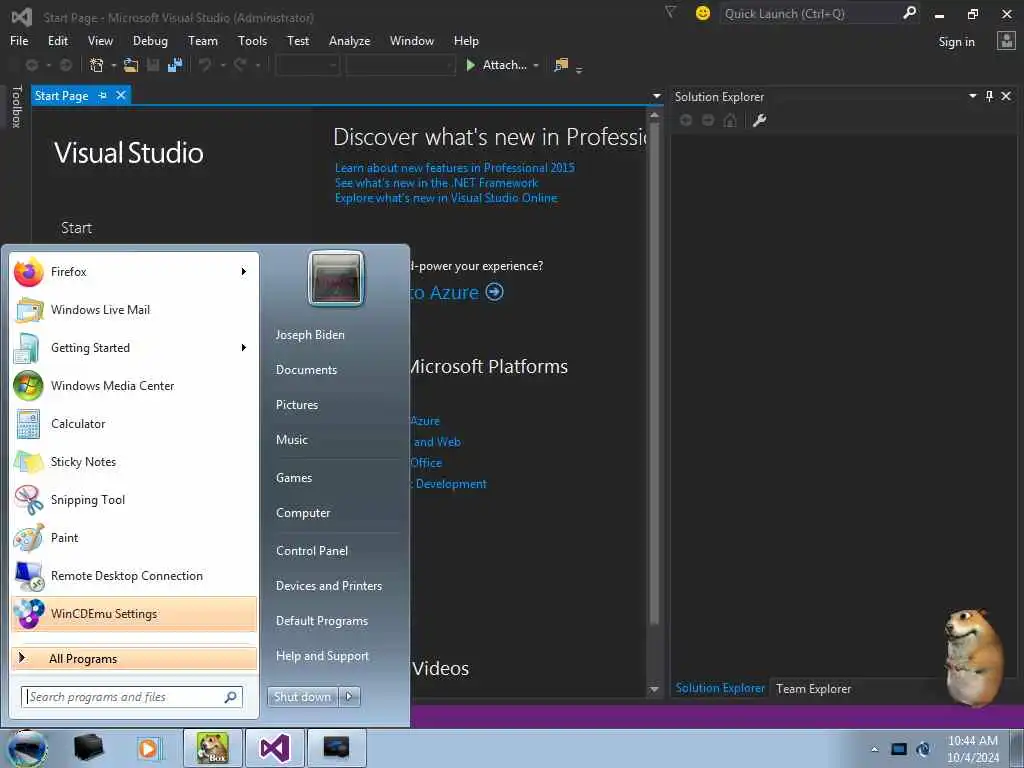Viewport: 1024px width, 768px height.
Task: Toggle pin on Start Page tab
Action: coord(103,96)
